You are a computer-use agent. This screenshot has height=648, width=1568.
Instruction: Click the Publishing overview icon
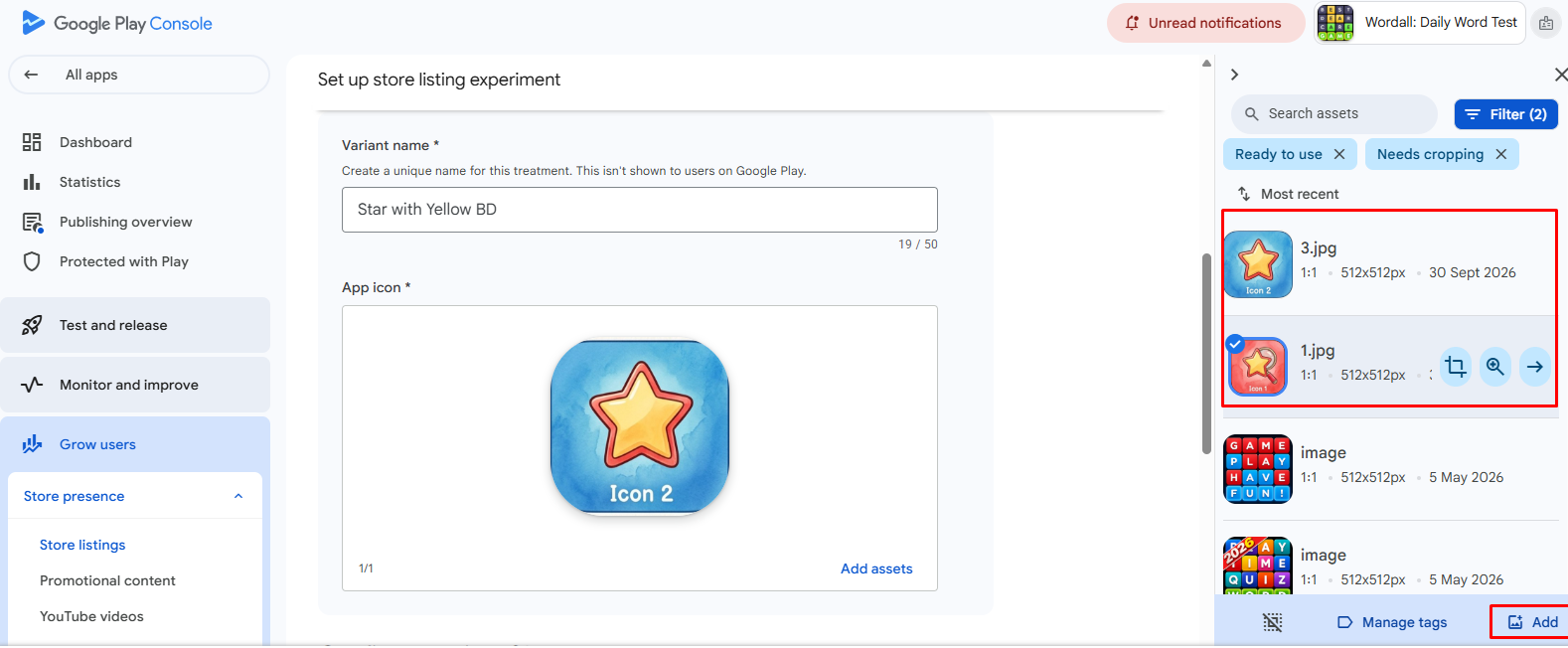tap(33, 223)
